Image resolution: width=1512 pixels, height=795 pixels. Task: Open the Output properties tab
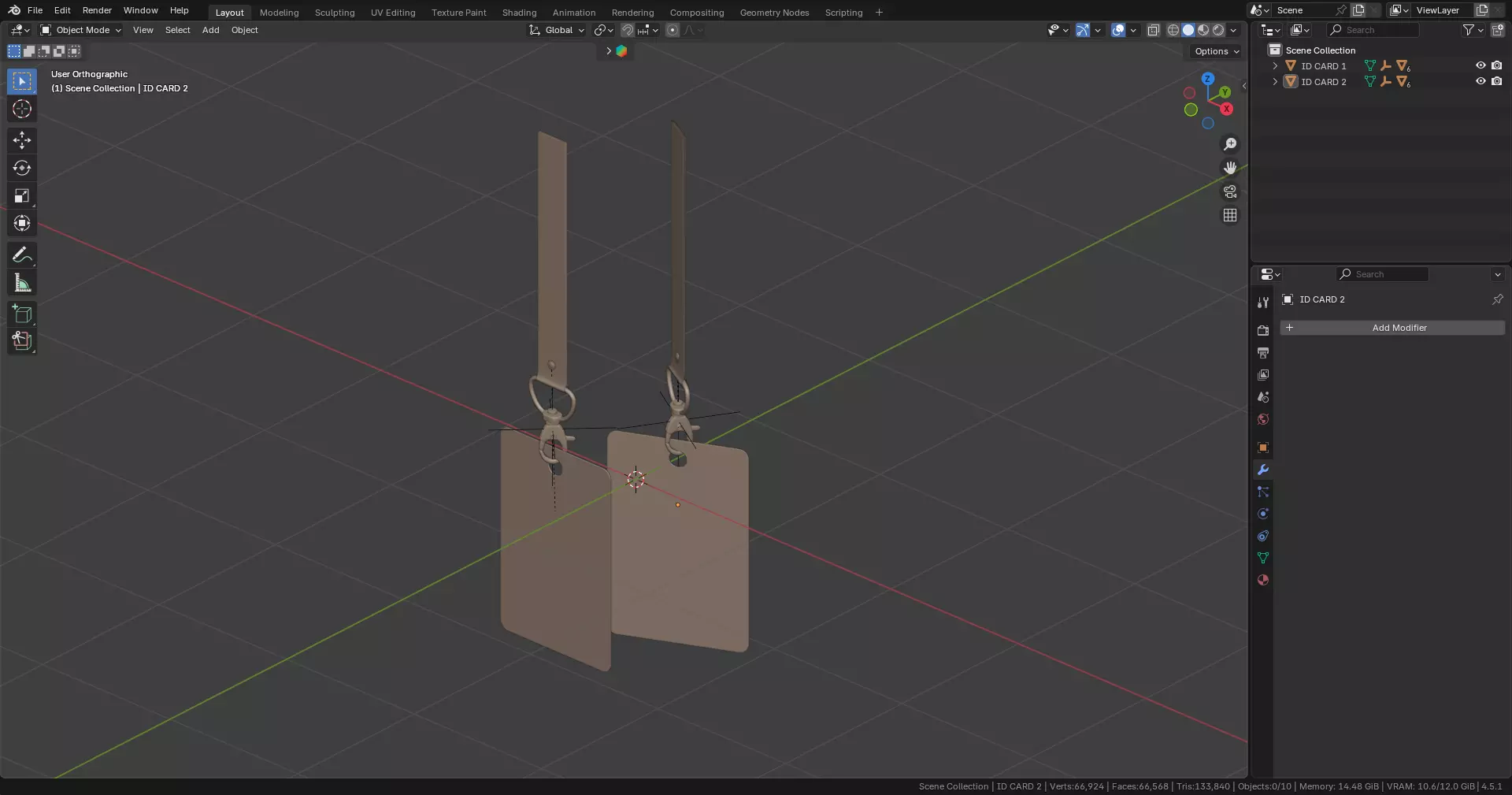[1263, 353]
